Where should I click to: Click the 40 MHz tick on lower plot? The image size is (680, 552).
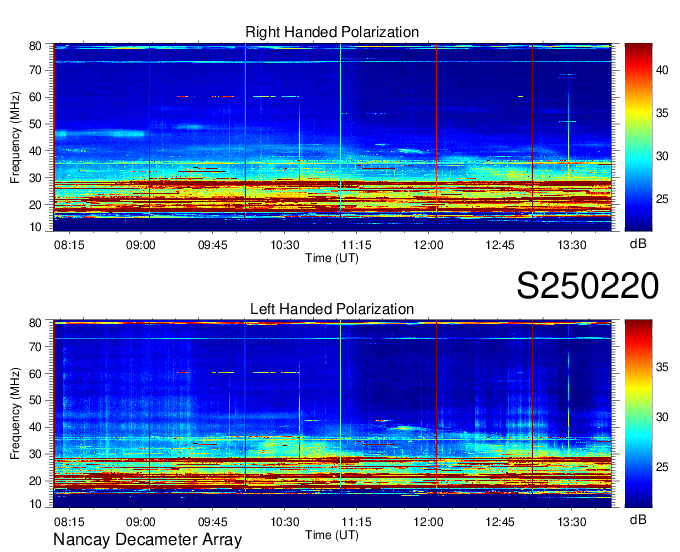click(x=36, y=428)
